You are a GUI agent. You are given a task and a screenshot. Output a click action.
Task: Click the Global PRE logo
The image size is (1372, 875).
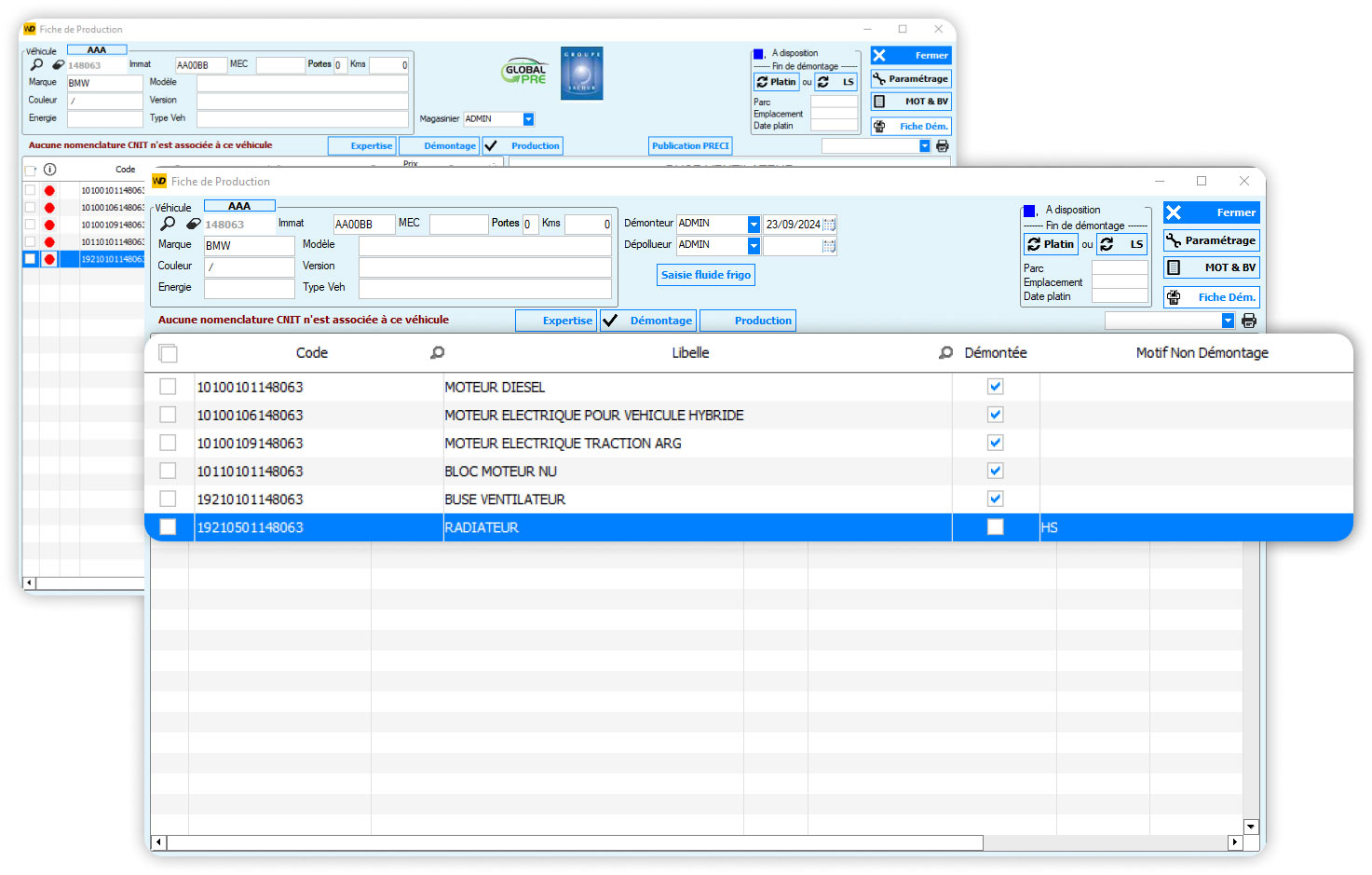pos(525,73)
